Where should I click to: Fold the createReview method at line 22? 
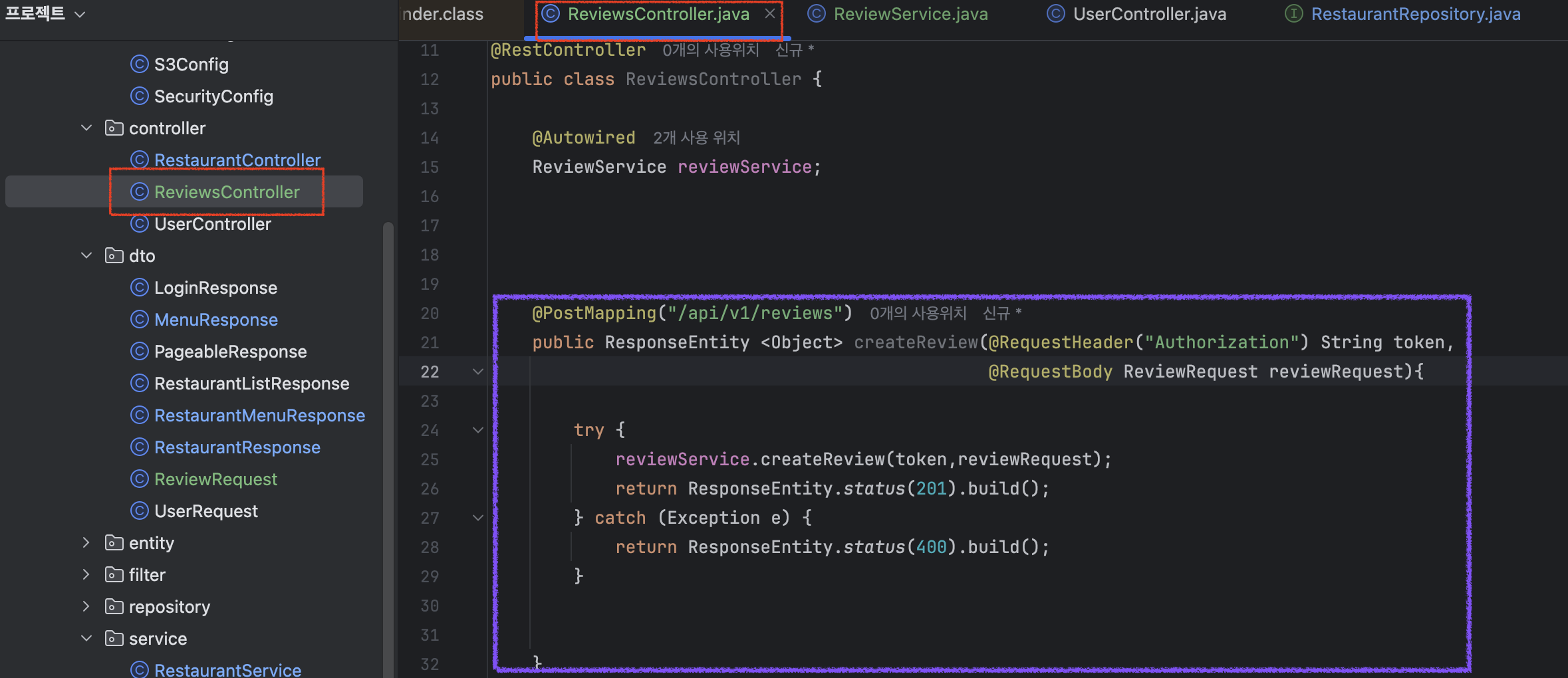tap(477, 372)
